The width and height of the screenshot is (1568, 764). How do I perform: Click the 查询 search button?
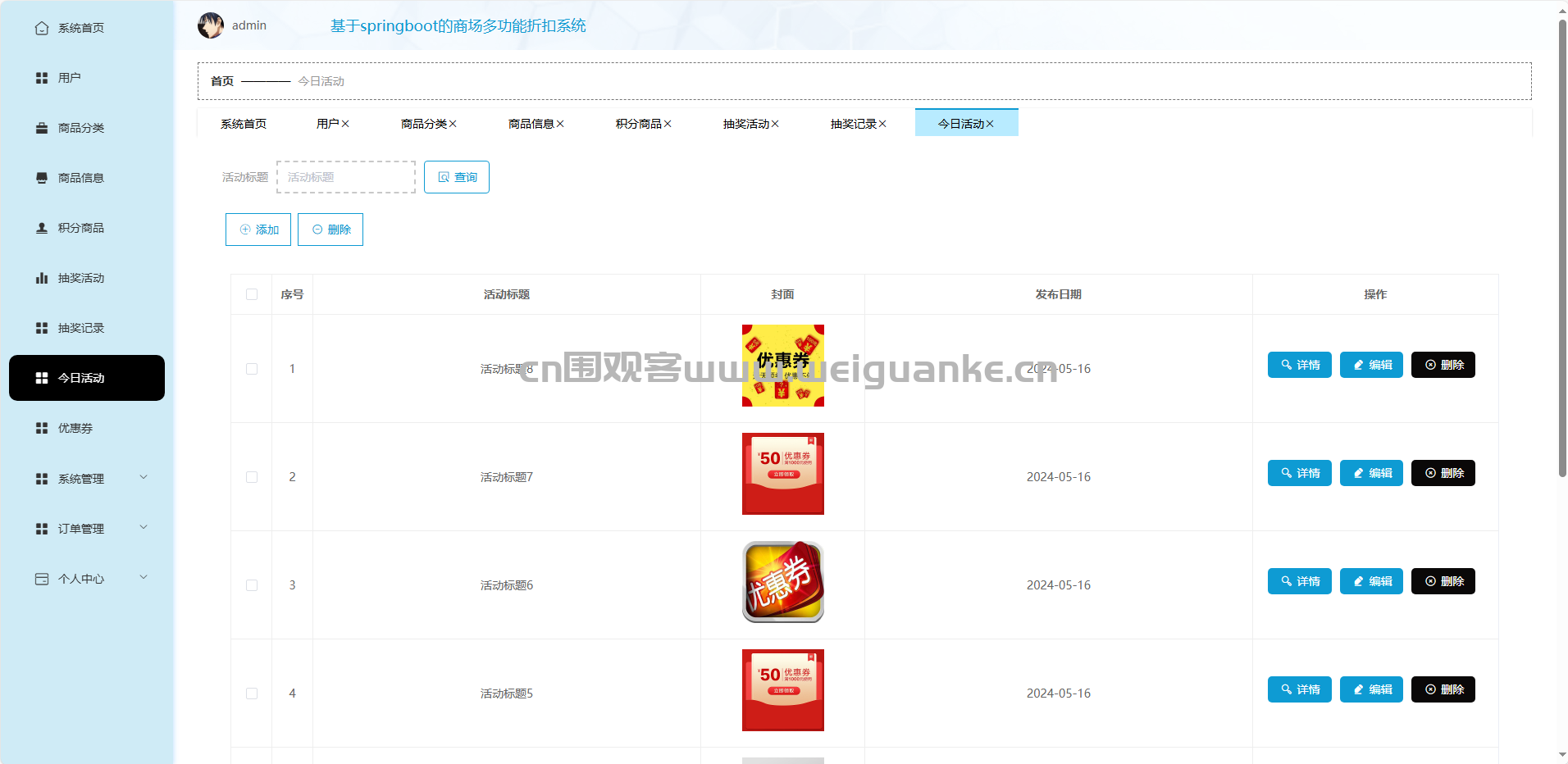[x=457, y=177]
